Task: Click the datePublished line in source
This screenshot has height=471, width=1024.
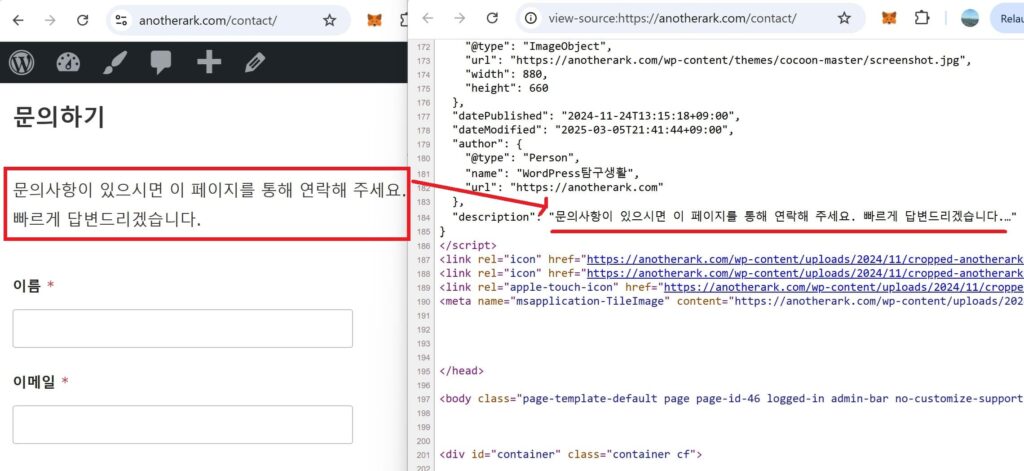Action: pyautogui.click(x=597, y=116)
